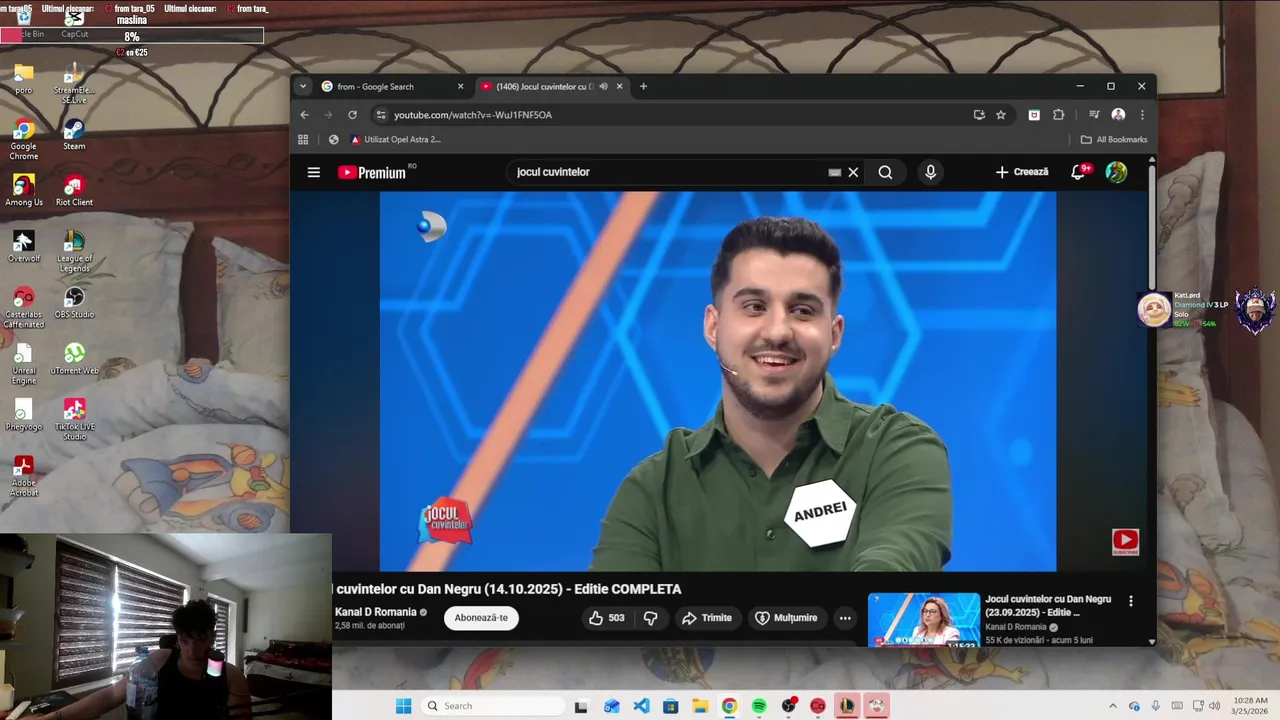
Task: Open Unreal Engine desktop icon
Action: (24, 364)
